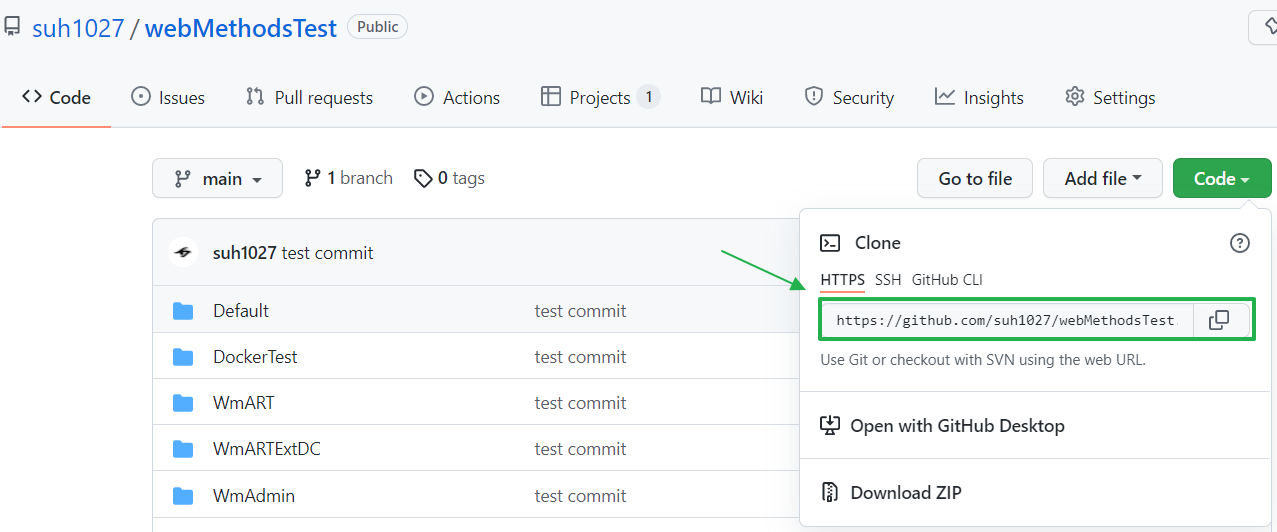1277x532 pixels.
Task: Open the main branch dropdown
Action: (x=217, y=178)
